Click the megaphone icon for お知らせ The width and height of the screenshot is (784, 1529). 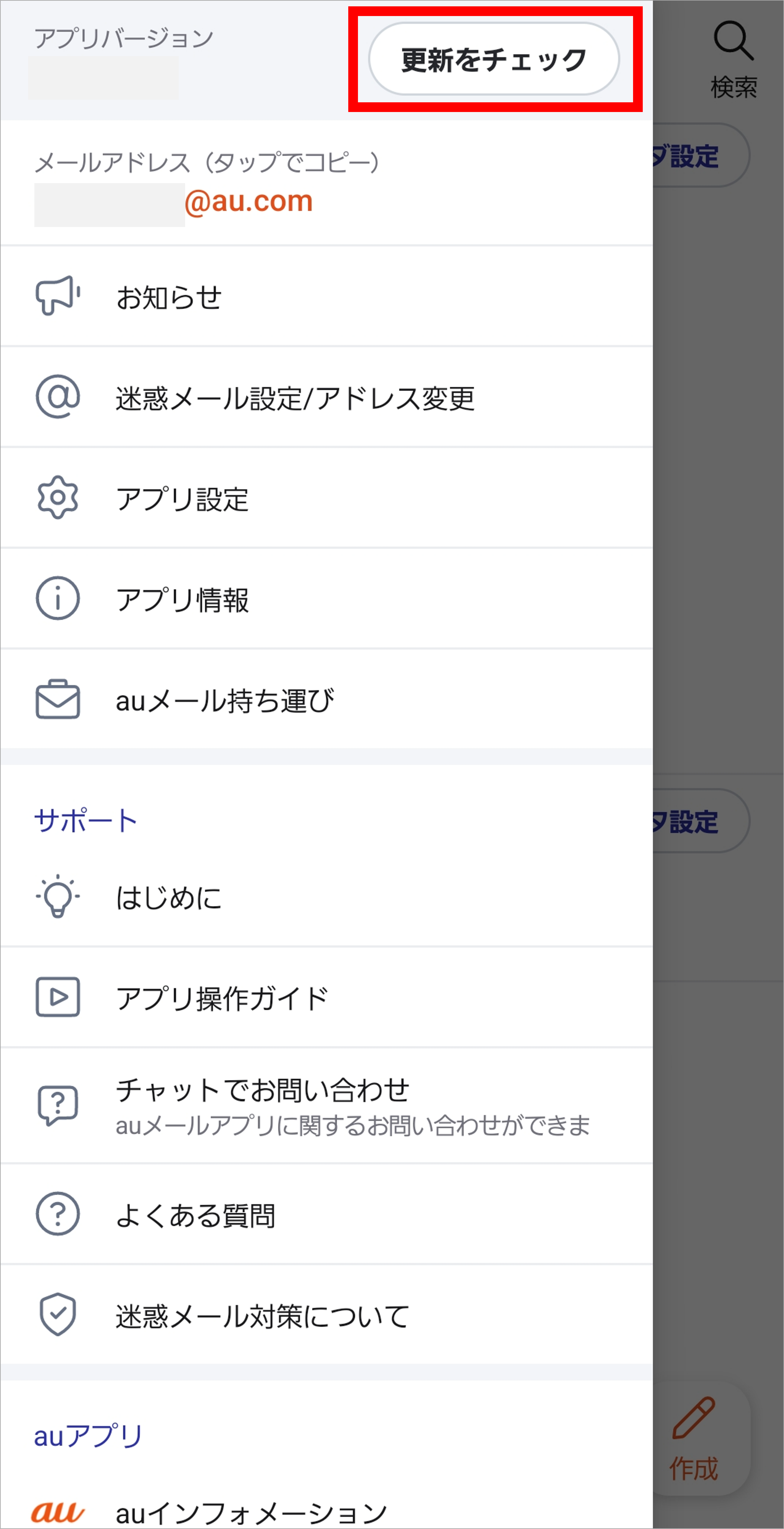(58, 296)
